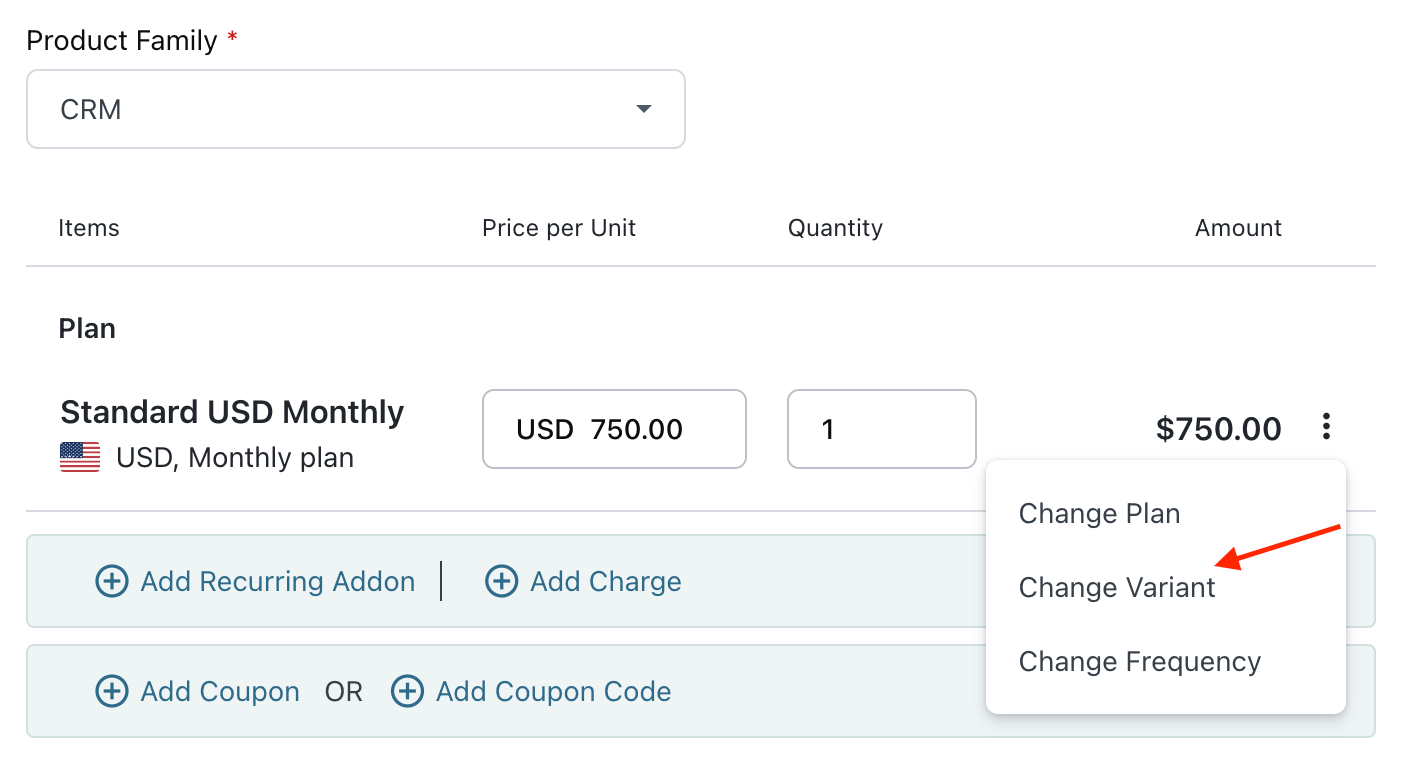Select Change Plan from the menu

[1099, 514]
